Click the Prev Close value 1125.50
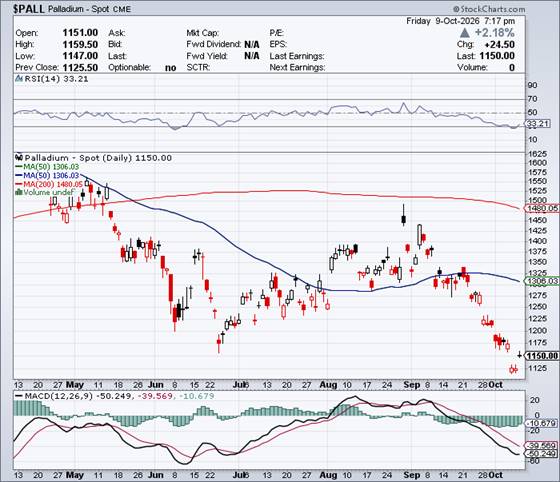 coord(80,67)
